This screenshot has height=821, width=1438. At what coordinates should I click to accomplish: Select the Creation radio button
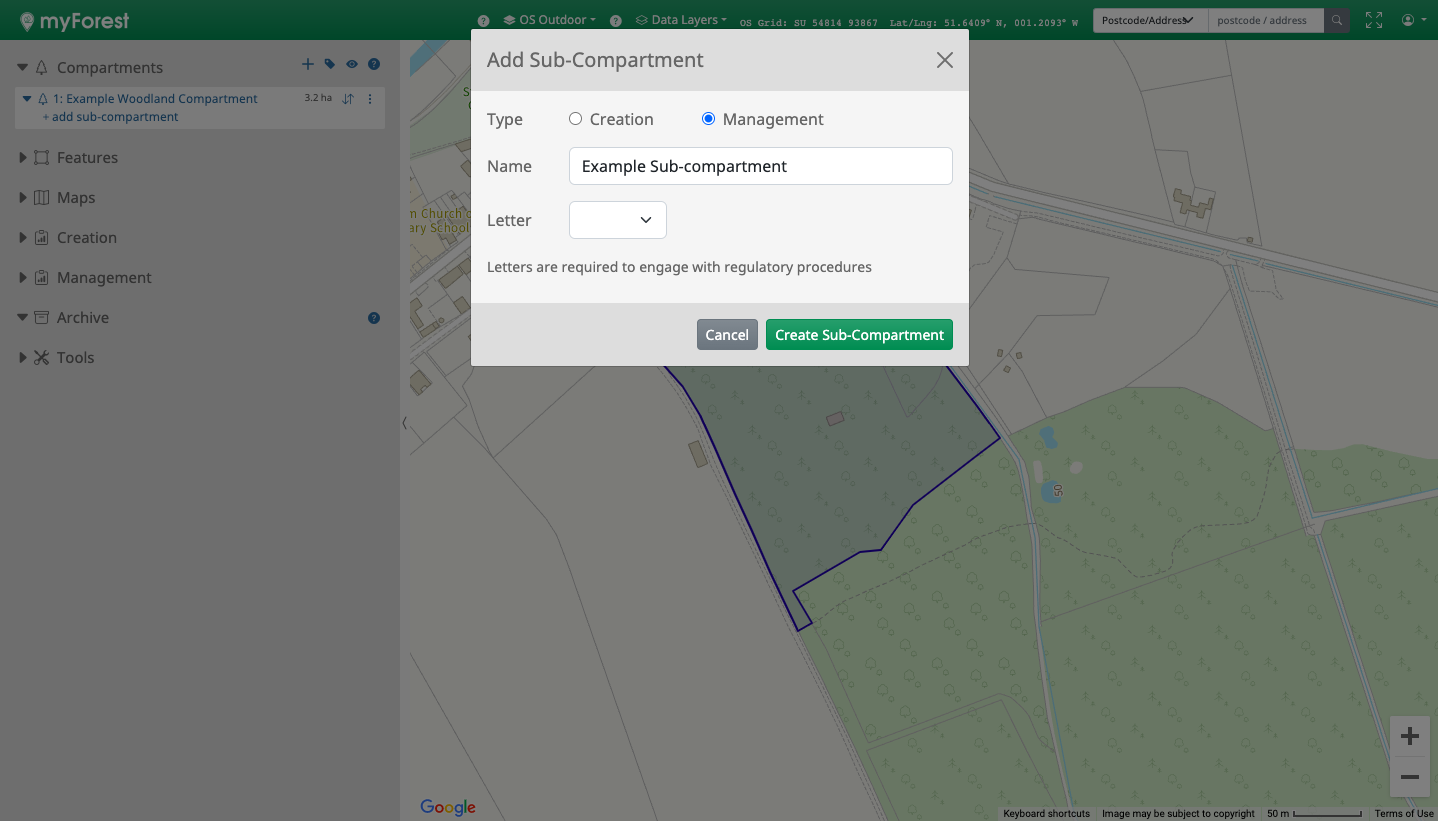pyautogui.click(x=575, y=119)
